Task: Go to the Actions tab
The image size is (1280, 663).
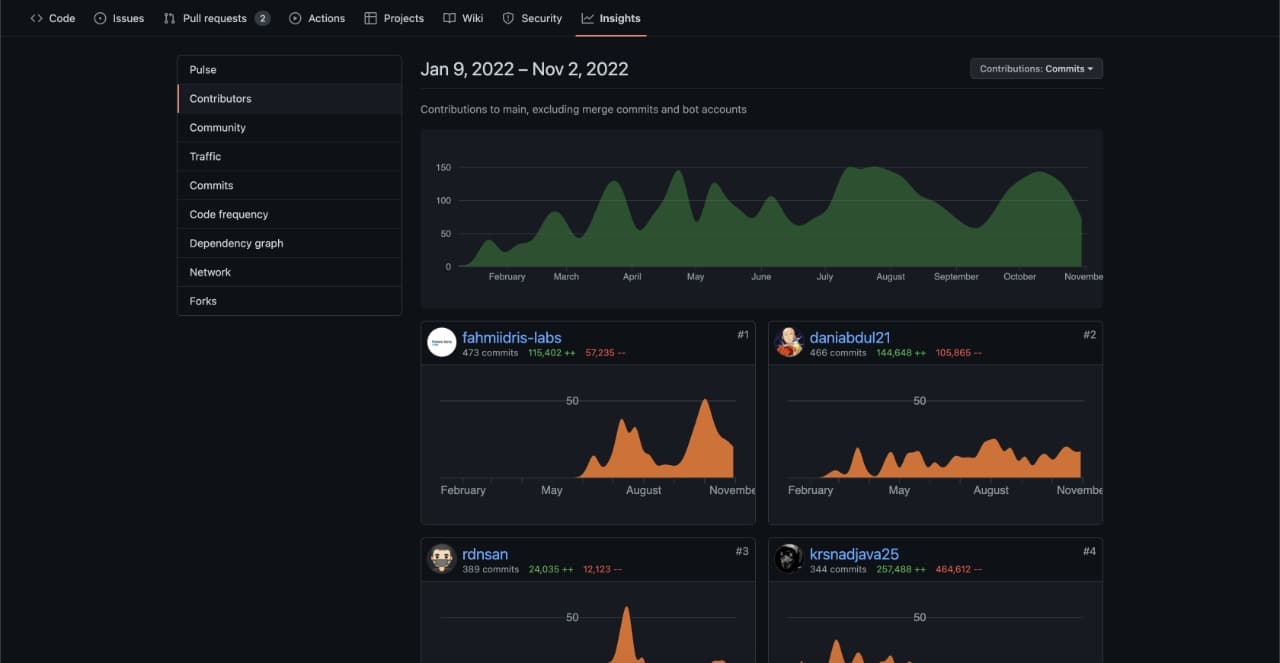Action: [x=317, y=18]
